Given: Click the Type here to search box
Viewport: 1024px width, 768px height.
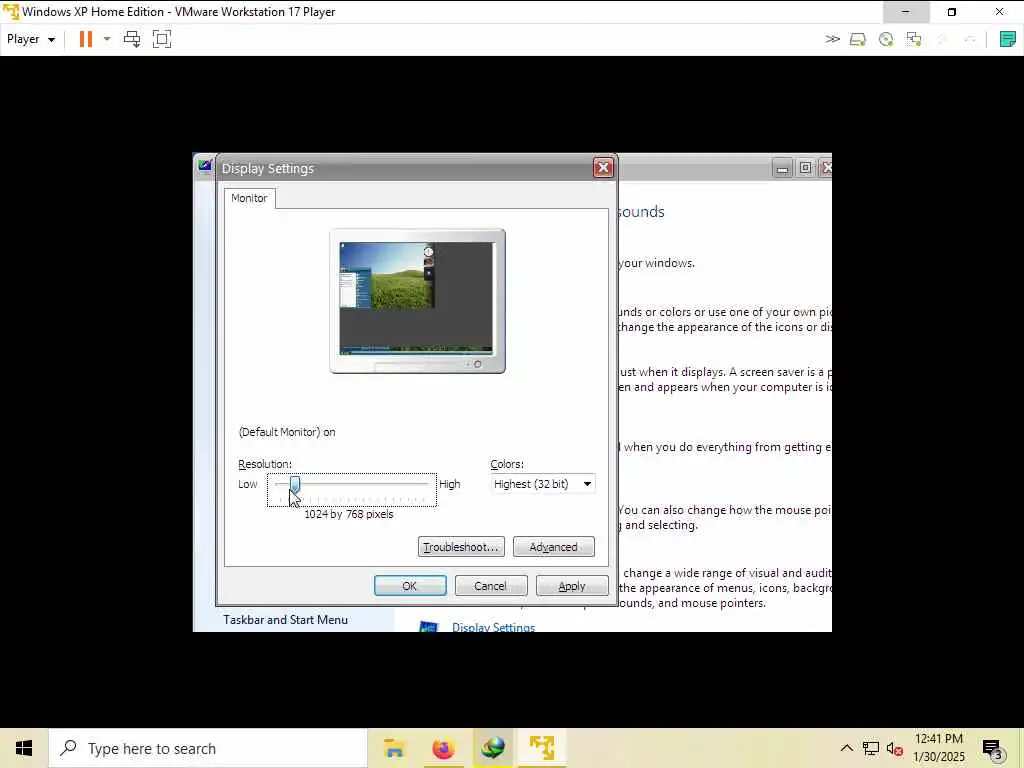Looking at the screenshot, I should [208, 748].
